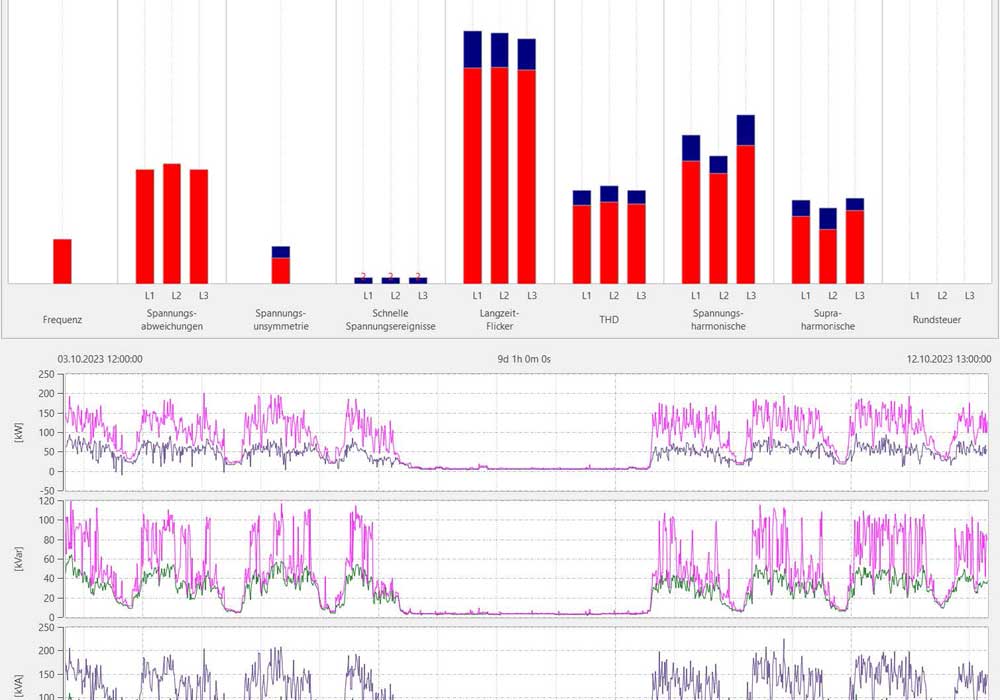Click the L1 label above Rundsteuer
The width and height of the screenshot is (1000, 700).
pyautogui.click(x=915, y=296)
